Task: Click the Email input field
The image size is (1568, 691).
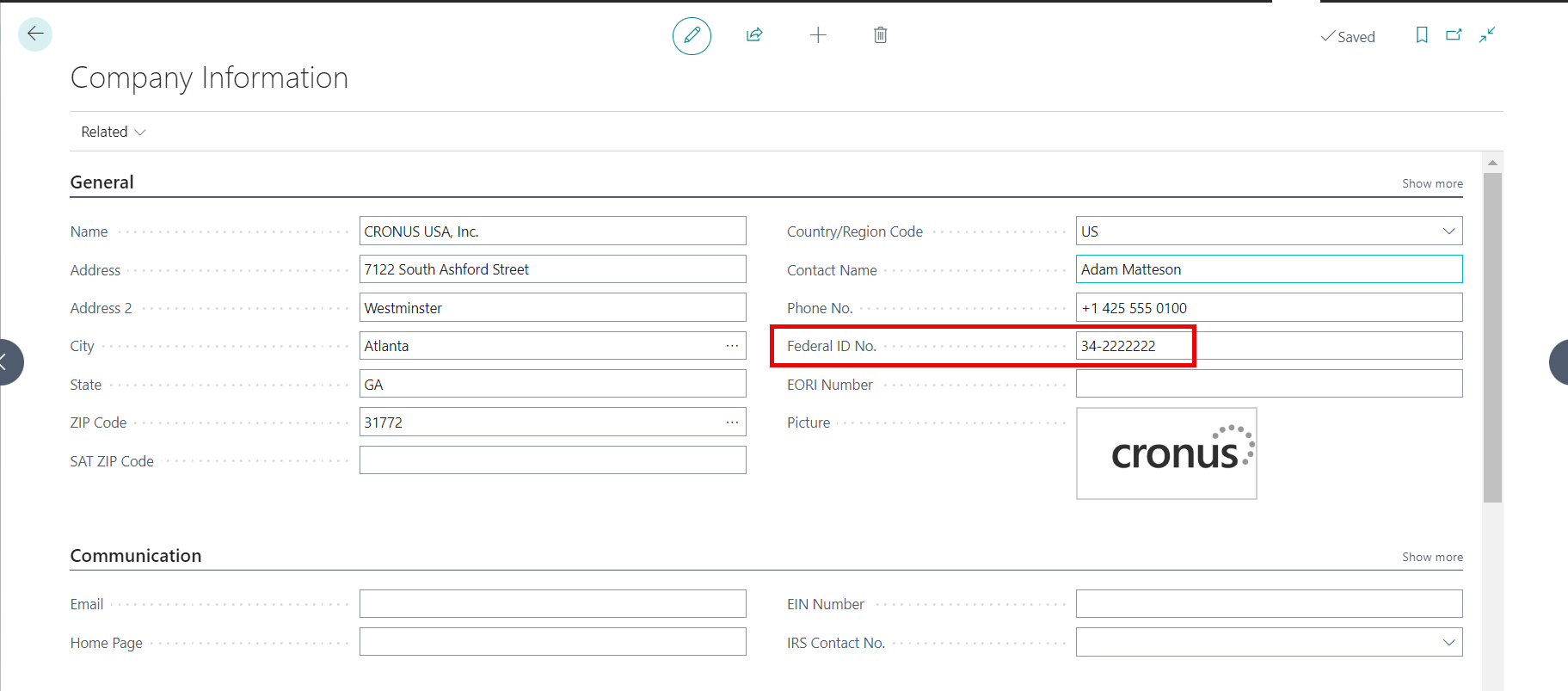Action: (552, 604)
